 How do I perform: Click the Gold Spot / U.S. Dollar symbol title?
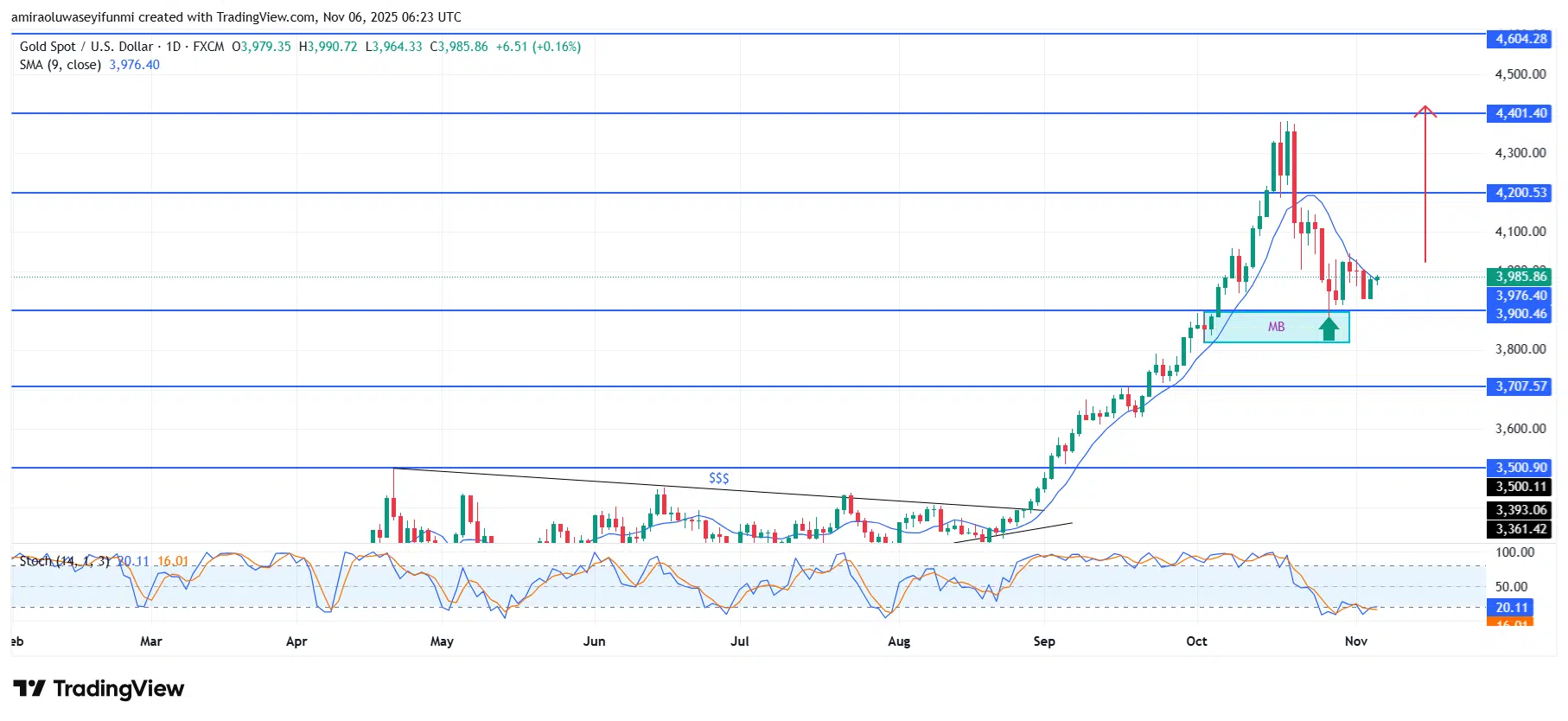[86, 47]
